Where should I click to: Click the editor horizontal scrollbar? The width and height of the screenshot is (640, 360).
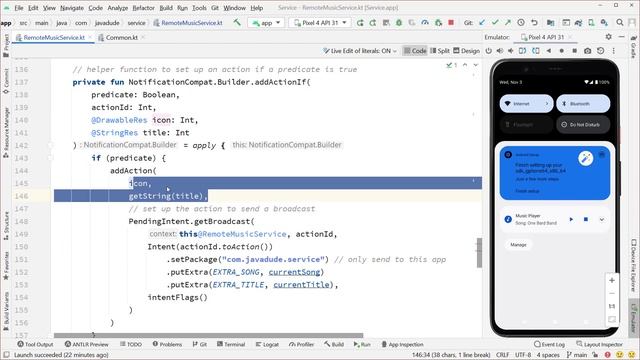pos(208,336)
